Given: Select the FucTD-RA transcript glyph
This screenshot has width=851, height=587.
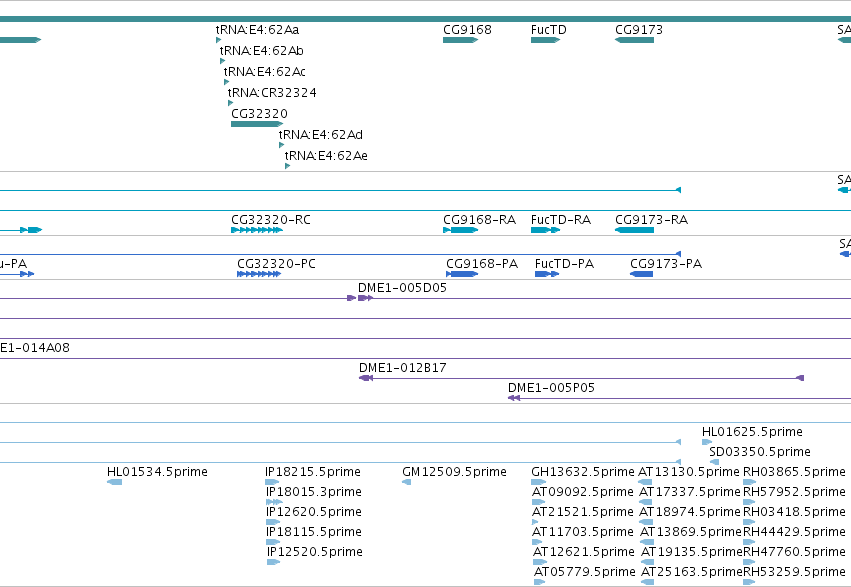Looking at the screenshot, I should pyautogui.click(x=545, y=230).
